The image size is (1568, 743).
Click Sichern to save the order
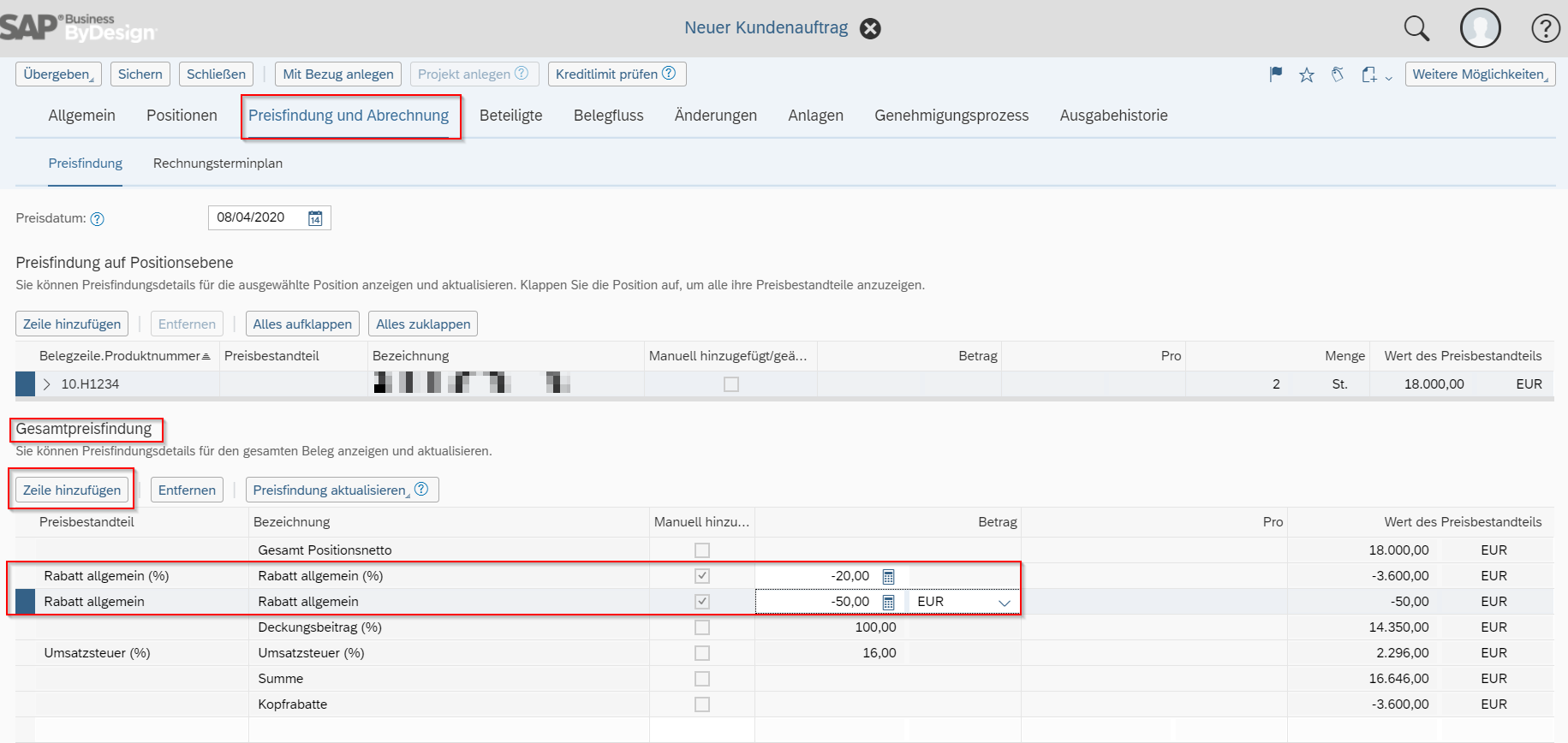[x=140, y=74]
